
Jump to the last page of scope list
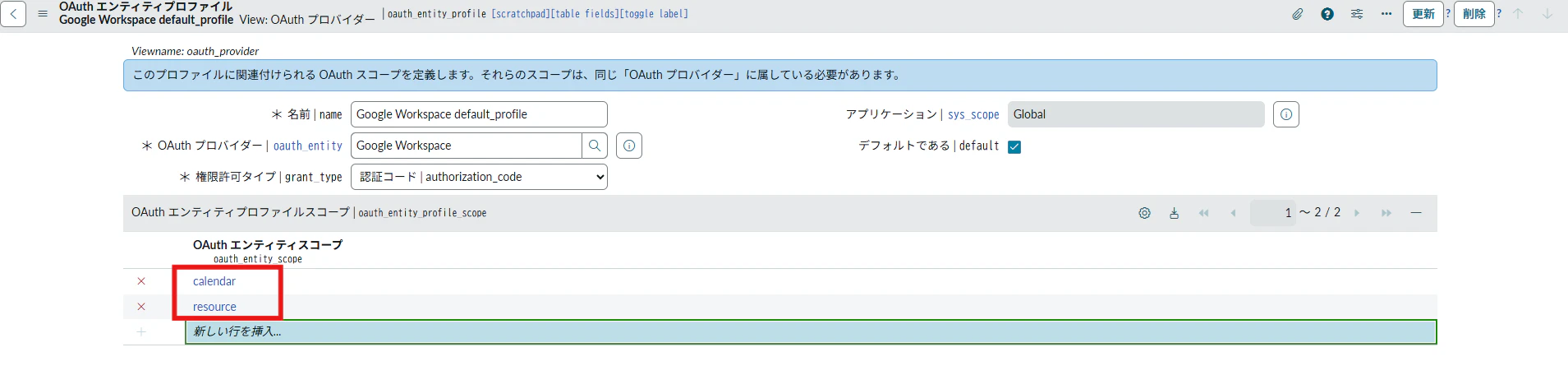point(1386,213)
